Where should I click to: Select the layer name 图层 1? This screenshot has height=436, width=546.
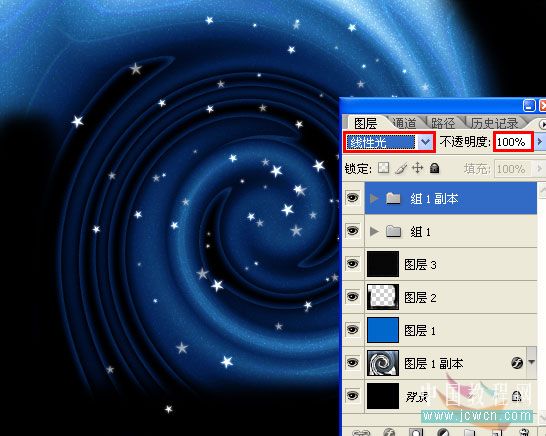pos(420,330)
